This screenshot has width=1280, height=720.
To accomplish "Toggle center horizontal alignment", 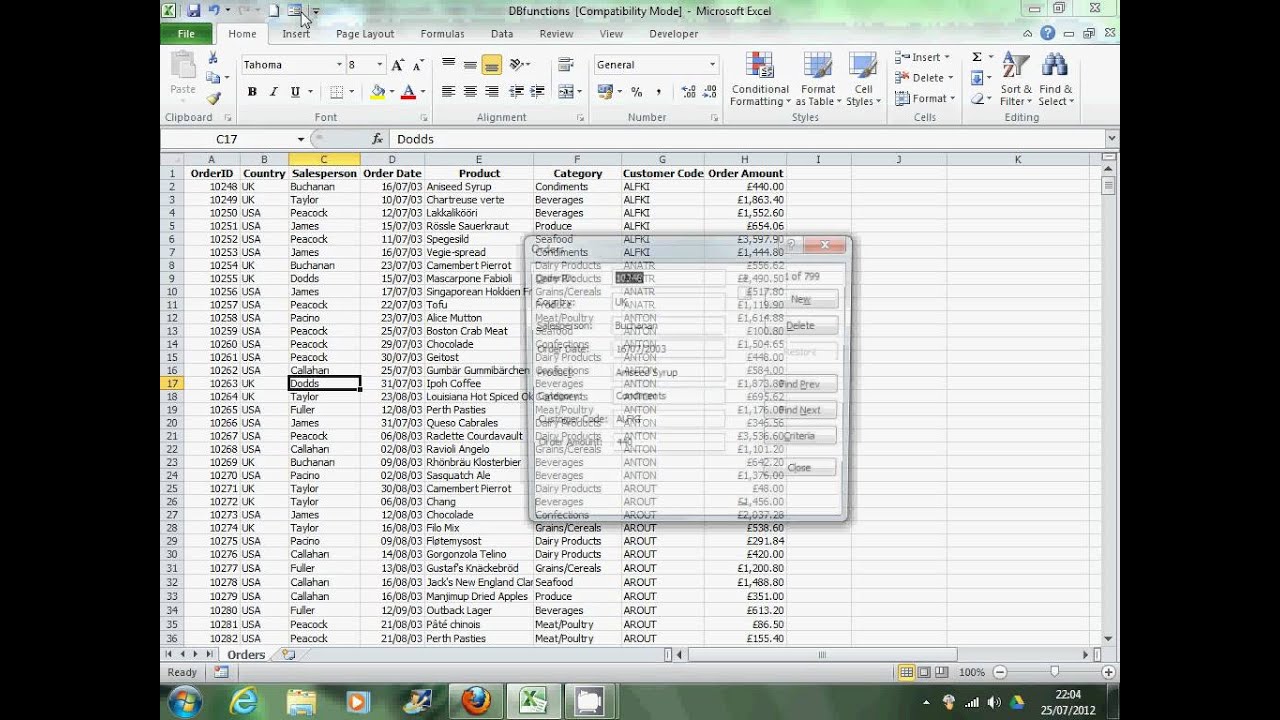I will (470, 92).
